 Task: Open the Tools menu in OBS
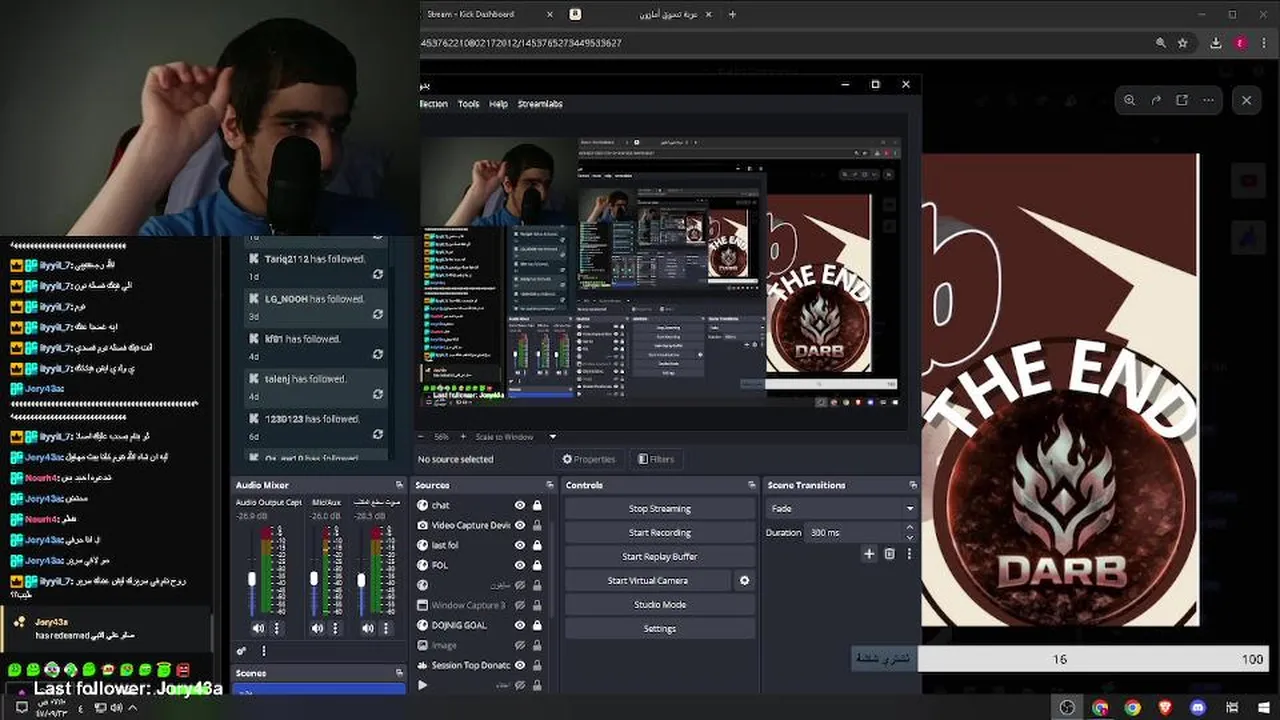coord(469,104)
